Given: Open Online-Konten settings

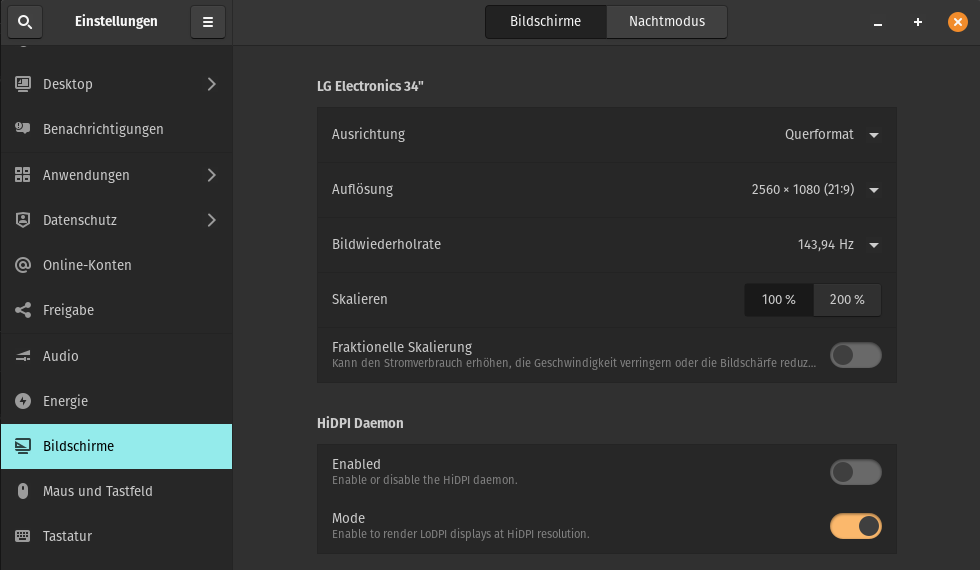Looking at the screenshot, I should (x=116, y=265).
